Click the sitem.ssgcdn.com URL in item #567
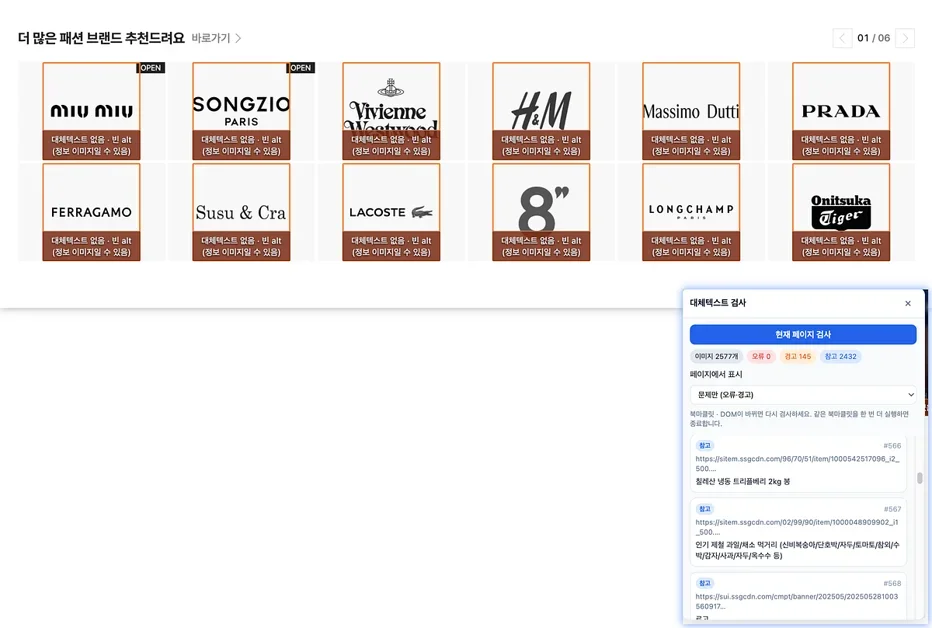The height and width of the screenshot is (628, 932). [x=797, y=527]
